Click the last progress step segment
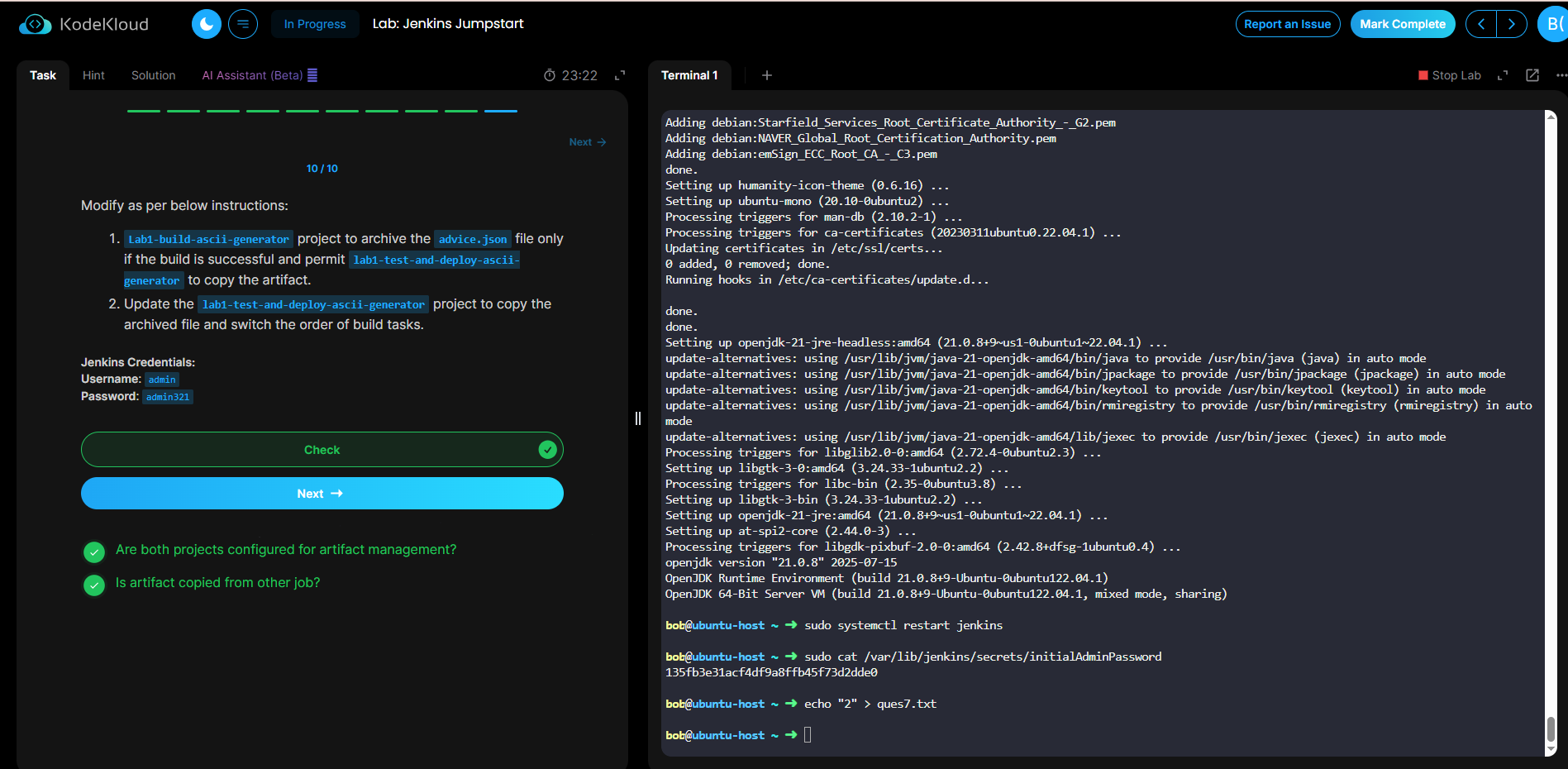 pyautogui.click(x=501, y=111)
